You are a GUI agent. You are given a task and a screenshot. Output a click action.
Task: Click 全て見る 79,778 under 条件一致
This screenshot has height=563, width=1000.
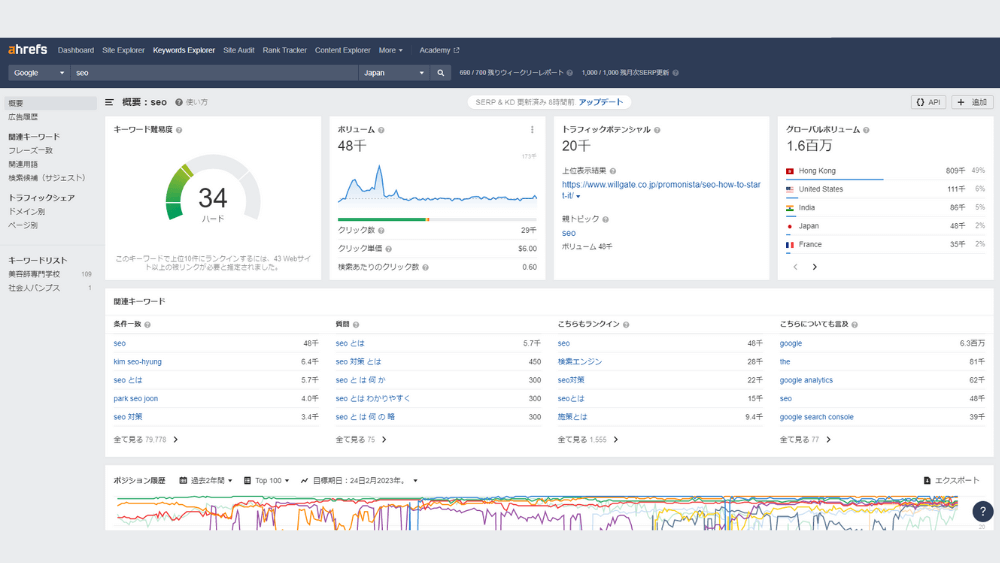tap(145, 440)
